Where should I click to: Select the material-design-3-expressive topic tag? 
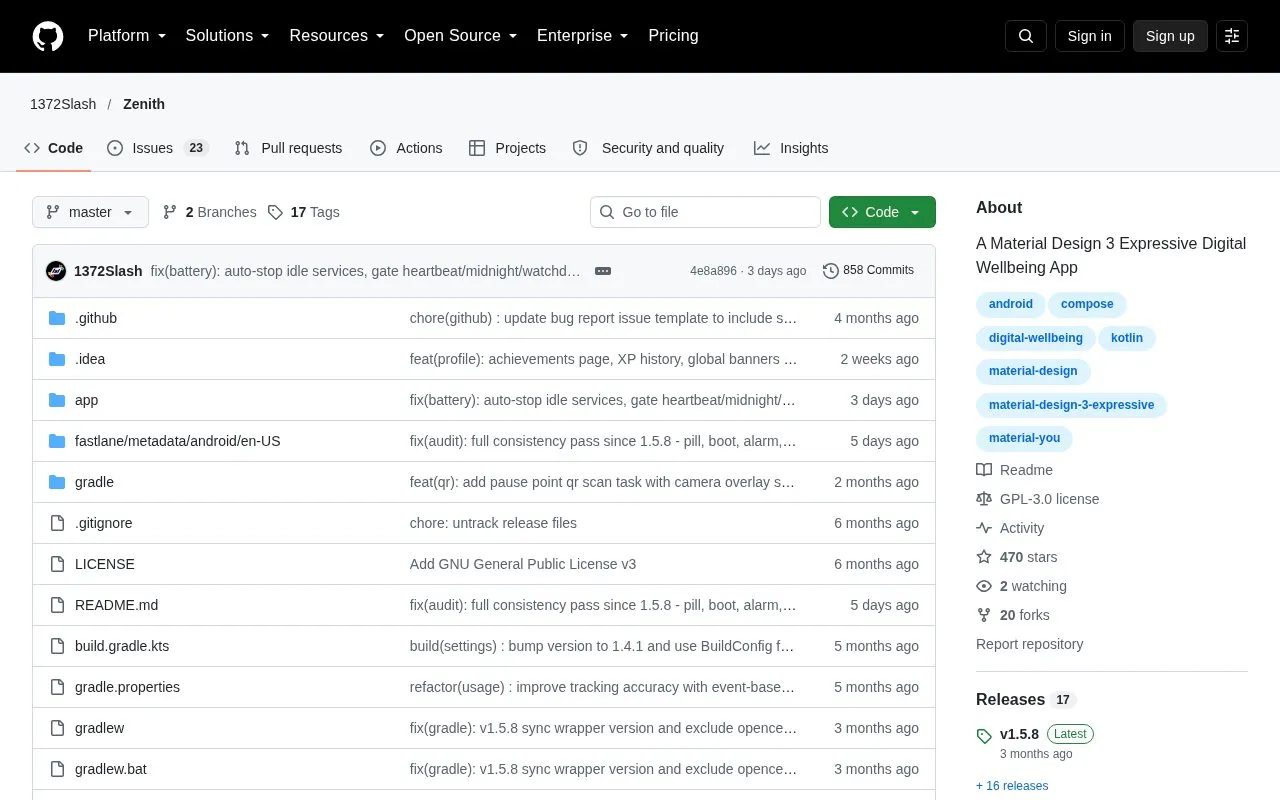(1072, 405)
